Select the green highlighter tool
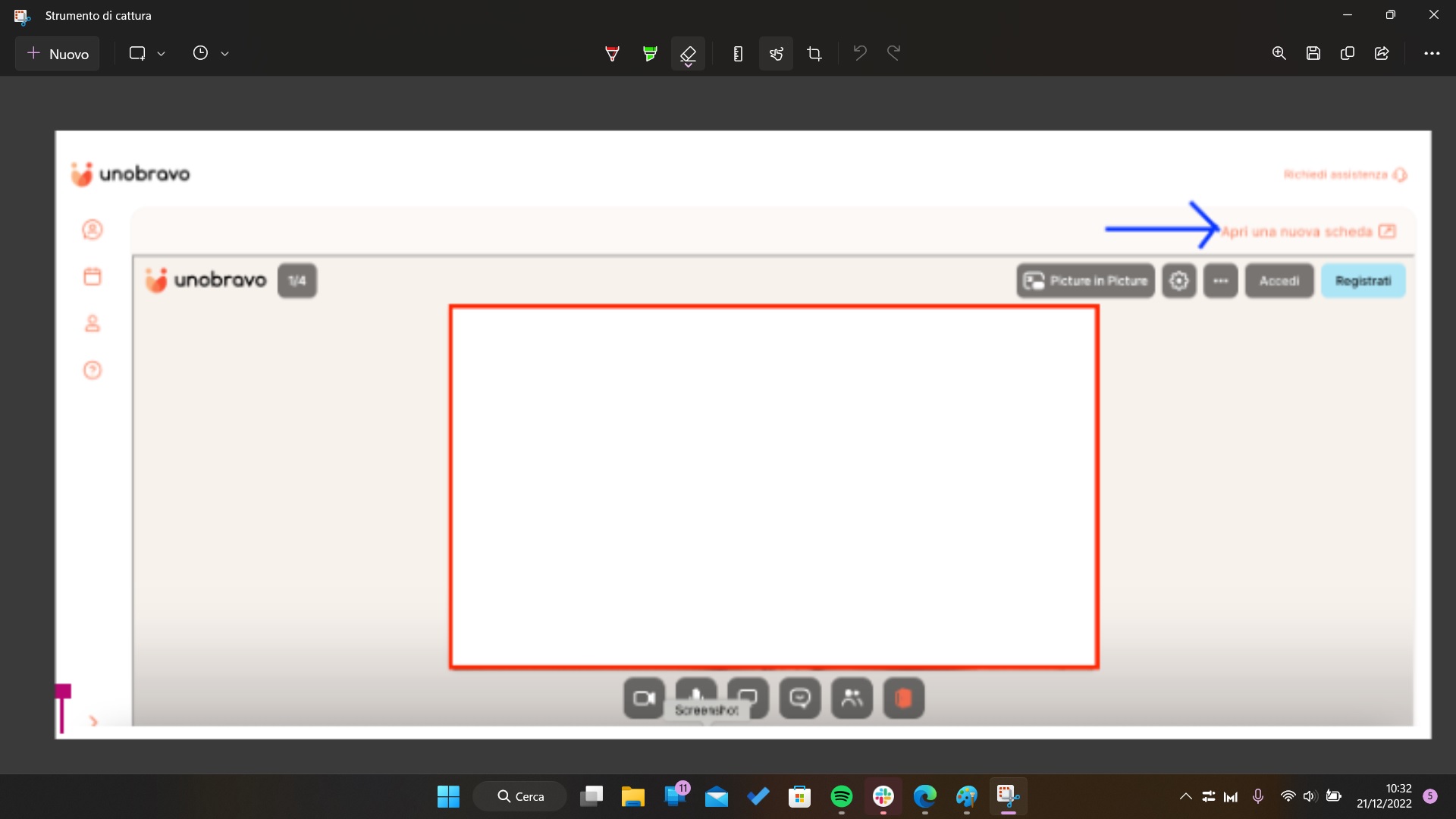 point(650,54)
